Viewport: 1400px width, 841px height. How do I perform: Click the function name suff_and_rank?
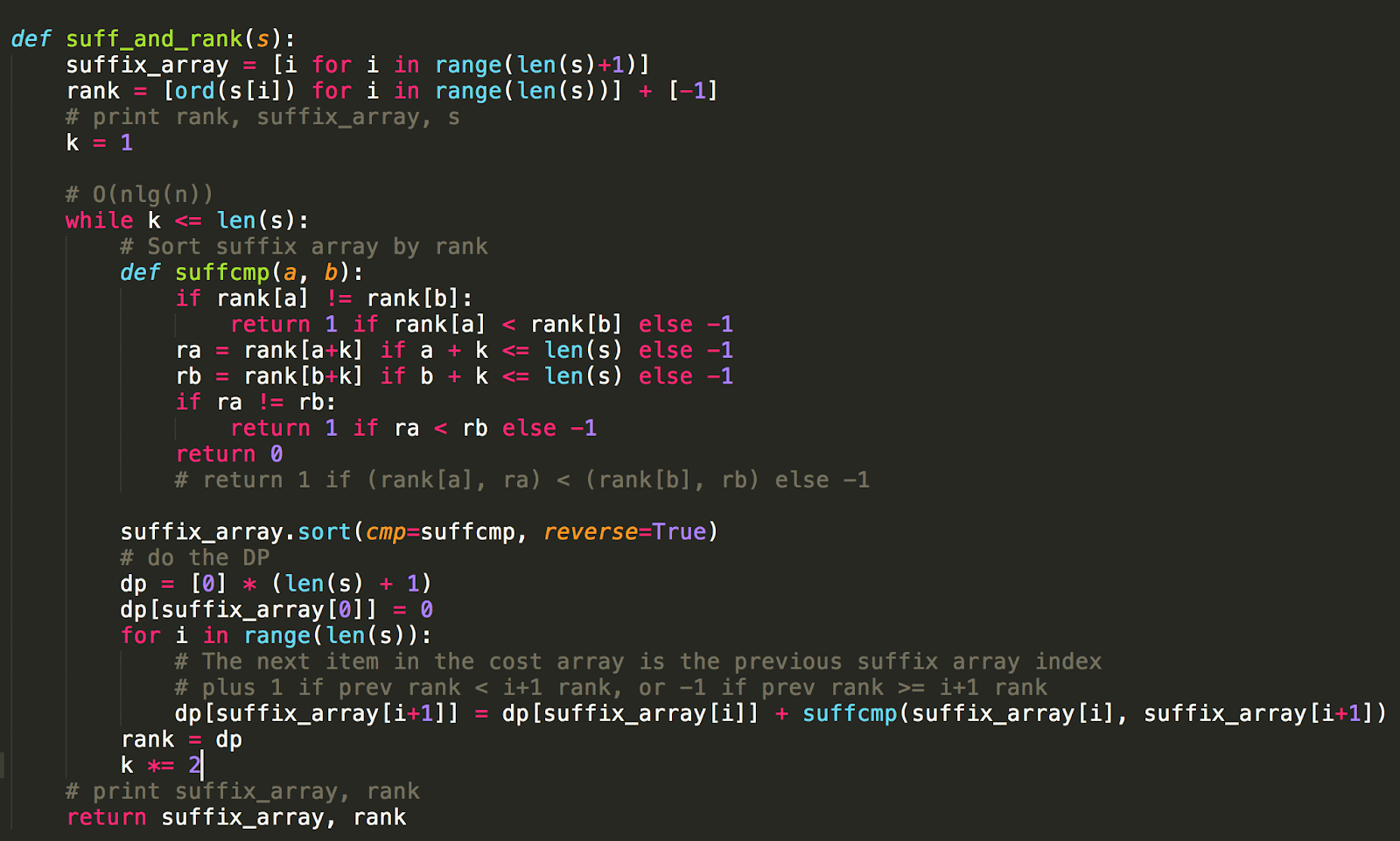(x=154, y=39)
